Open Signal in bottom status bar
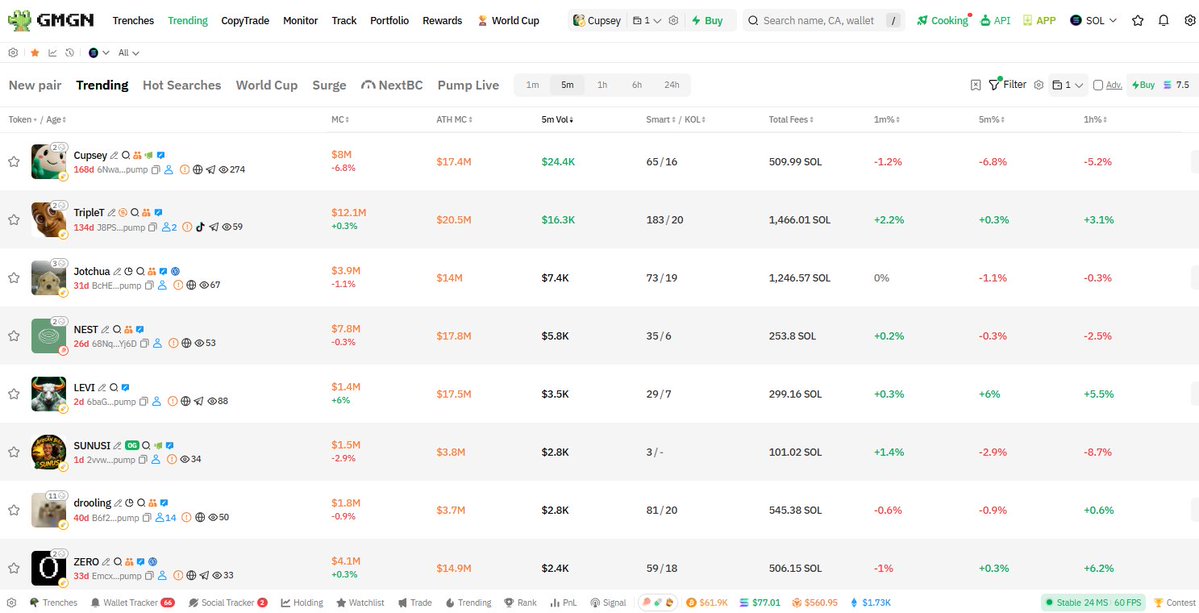 [x=608, y=602]
